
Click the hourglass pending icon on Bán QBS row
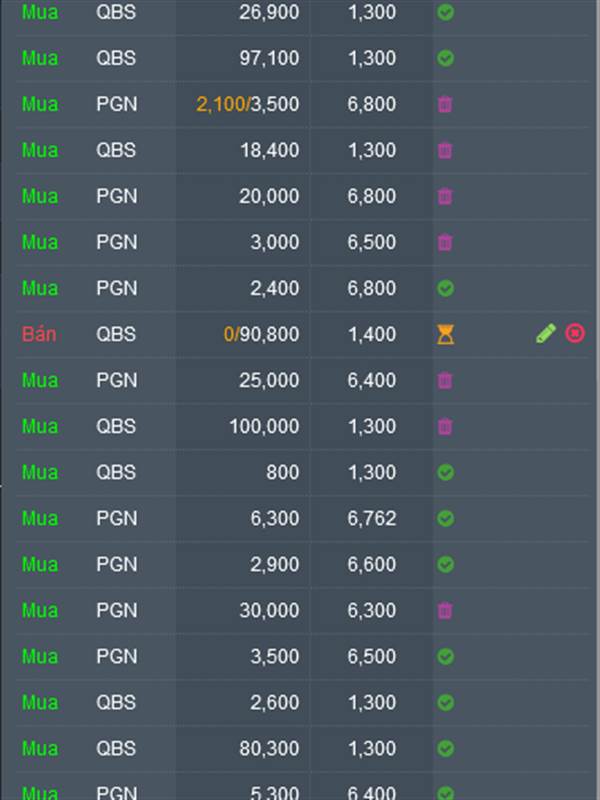(445, 335)
